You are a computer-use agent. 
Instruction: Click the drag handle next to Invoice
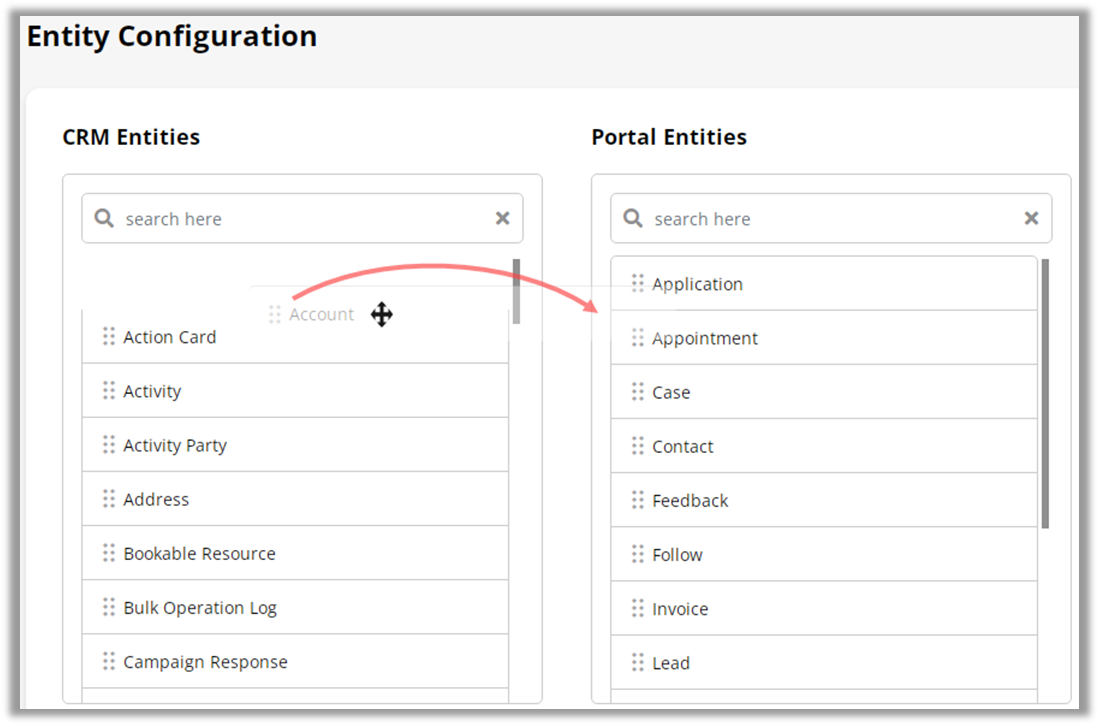pos(638,608)
